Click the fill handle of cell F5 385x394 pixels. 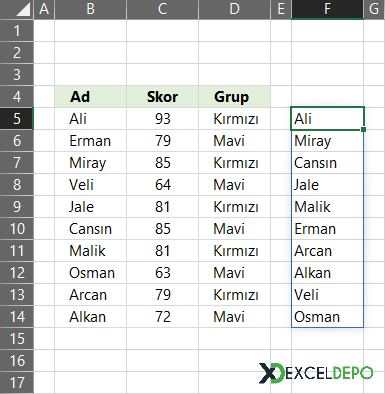pyautogui.click(x=363, y=129)
